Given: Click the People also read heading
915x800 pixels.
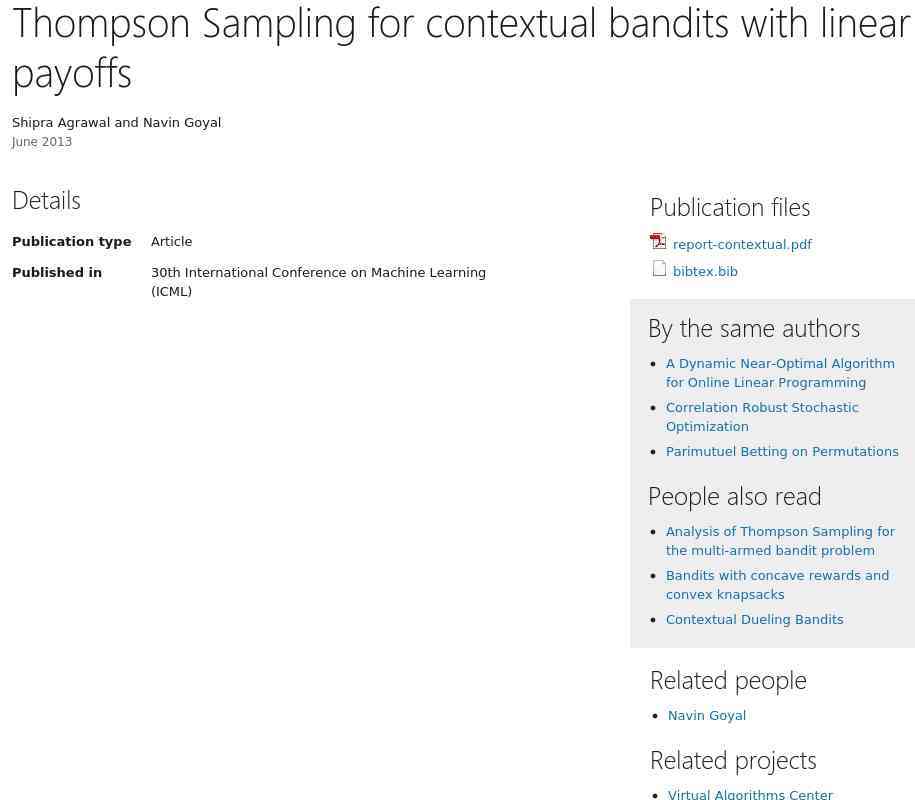Looking at the screenshot, I should 735,497.
